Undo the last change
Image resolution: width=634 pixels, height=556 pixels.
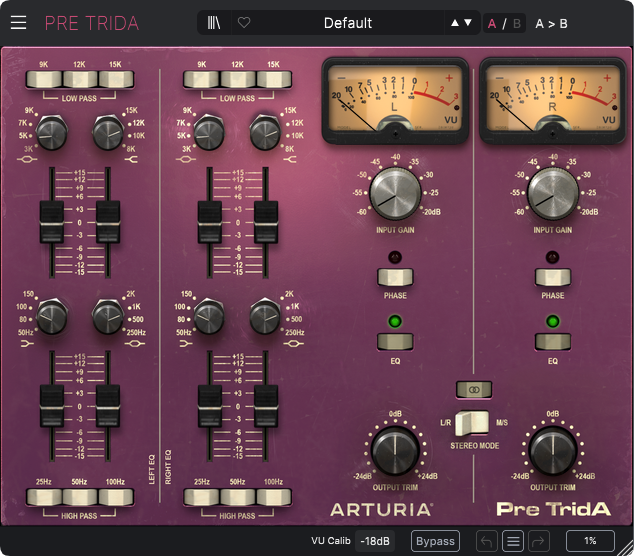pyautogui.click(x=487, y=541)
